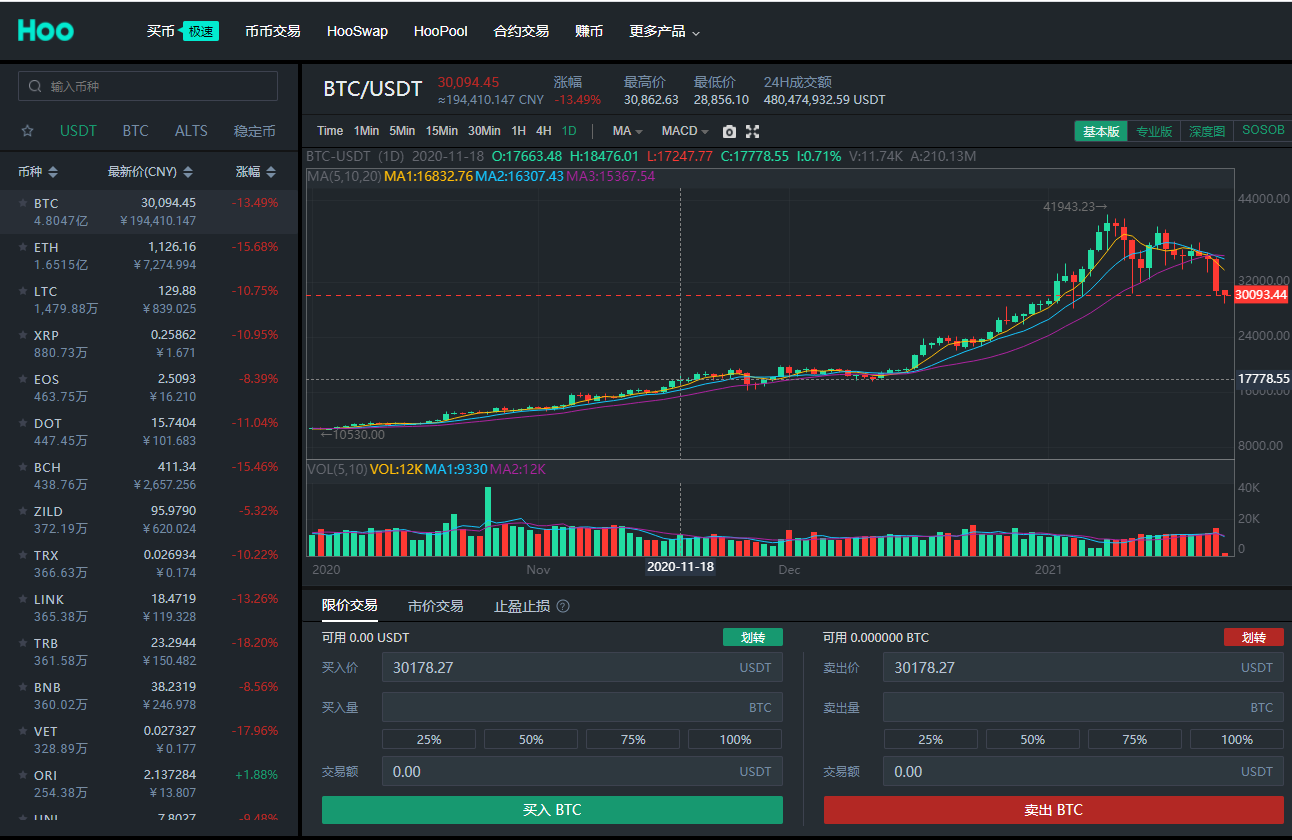Switch to the 市价交易 tab
This screenshot has width=1292, height=840.
(435, 606)
